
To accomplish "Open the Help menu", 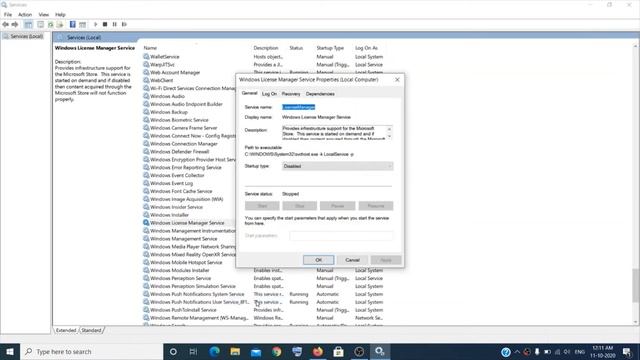I will pos(60,14).
